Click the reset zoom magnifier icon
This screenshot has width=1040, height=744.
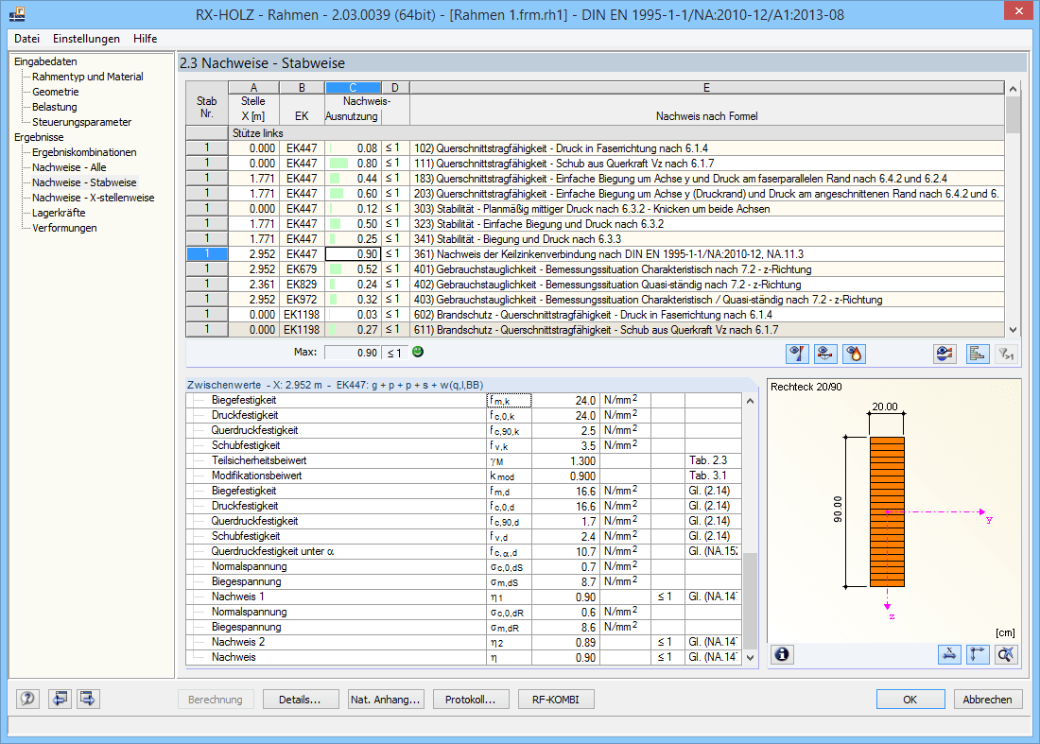1006,654
